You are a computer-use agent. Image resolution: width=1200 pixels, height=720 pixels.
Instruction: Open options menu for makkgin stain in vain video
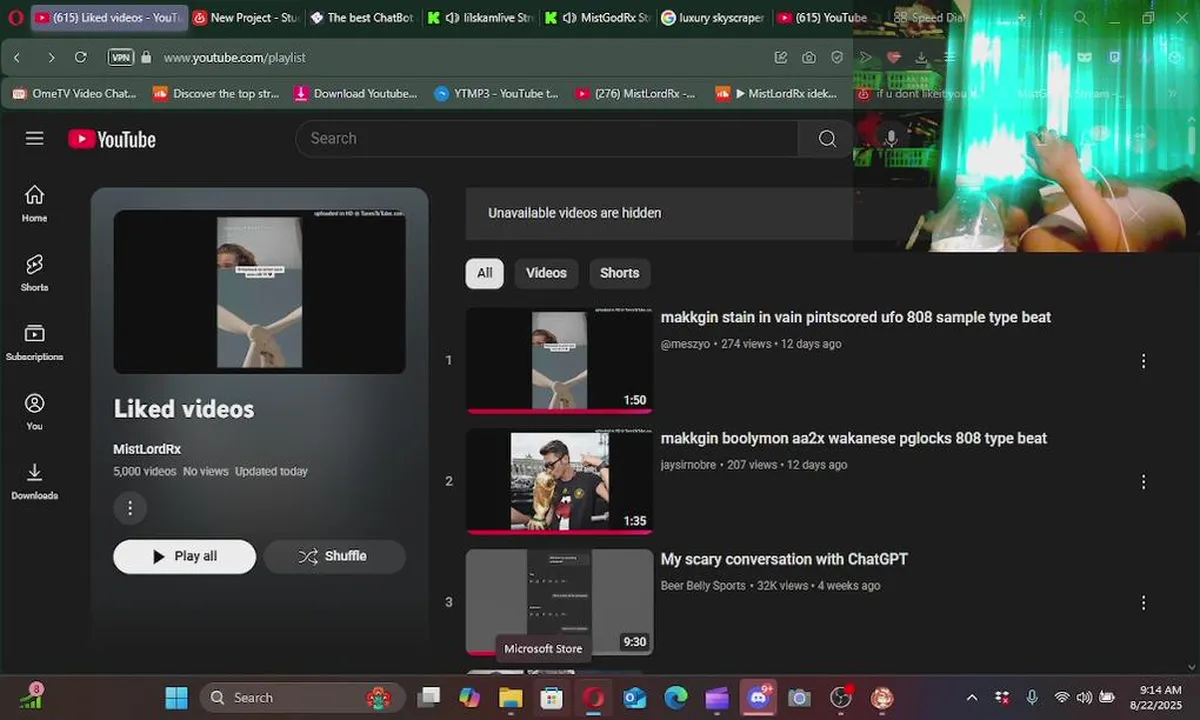pos(1144,361)
